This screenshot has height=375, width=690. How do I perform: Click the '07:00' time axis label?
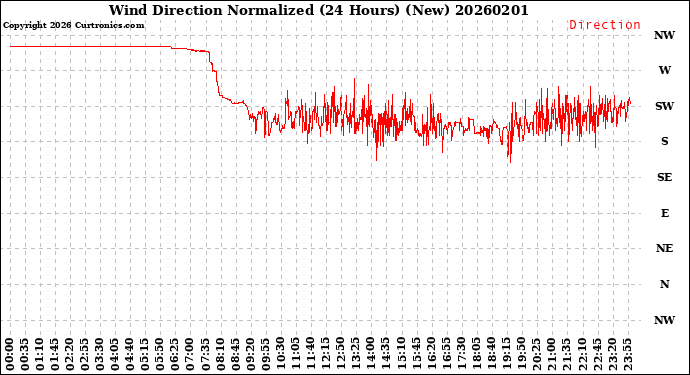click(190, 355)
